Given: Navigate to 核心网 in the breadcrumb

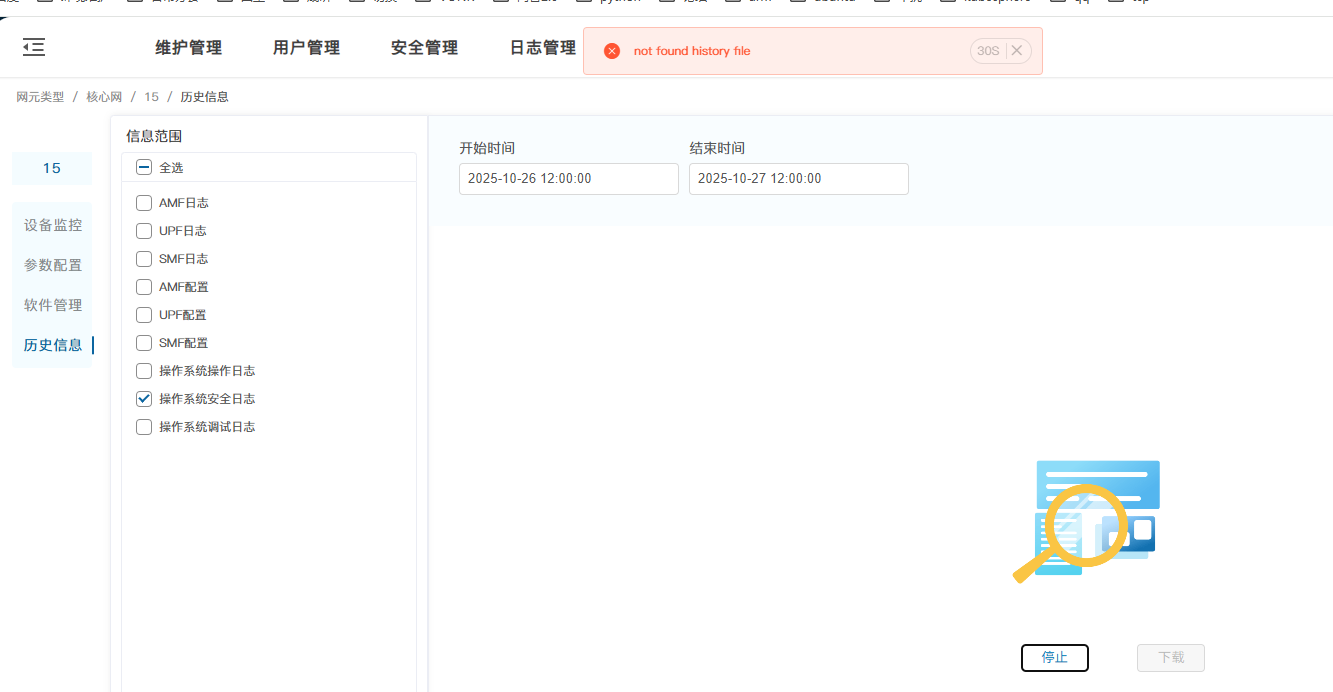Looking at the screenshot, I should (104, 97).
